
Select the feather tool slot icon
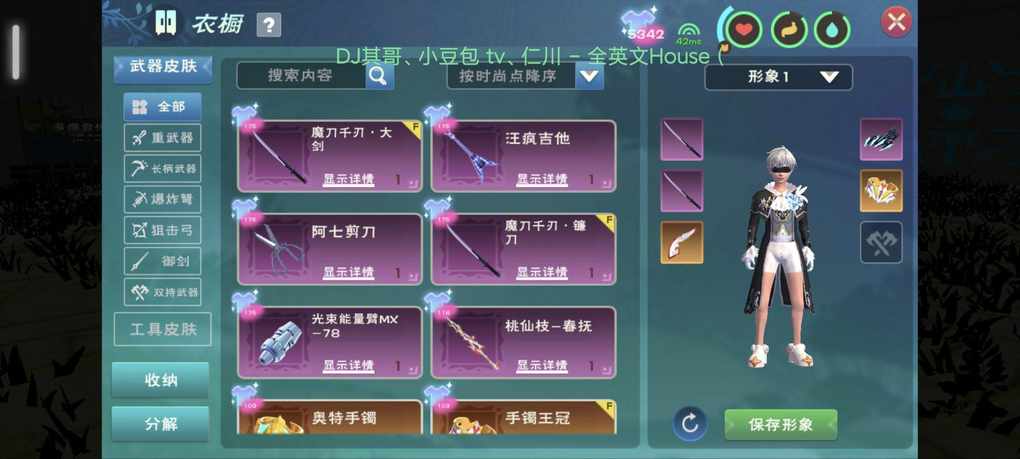coord(682,243)
